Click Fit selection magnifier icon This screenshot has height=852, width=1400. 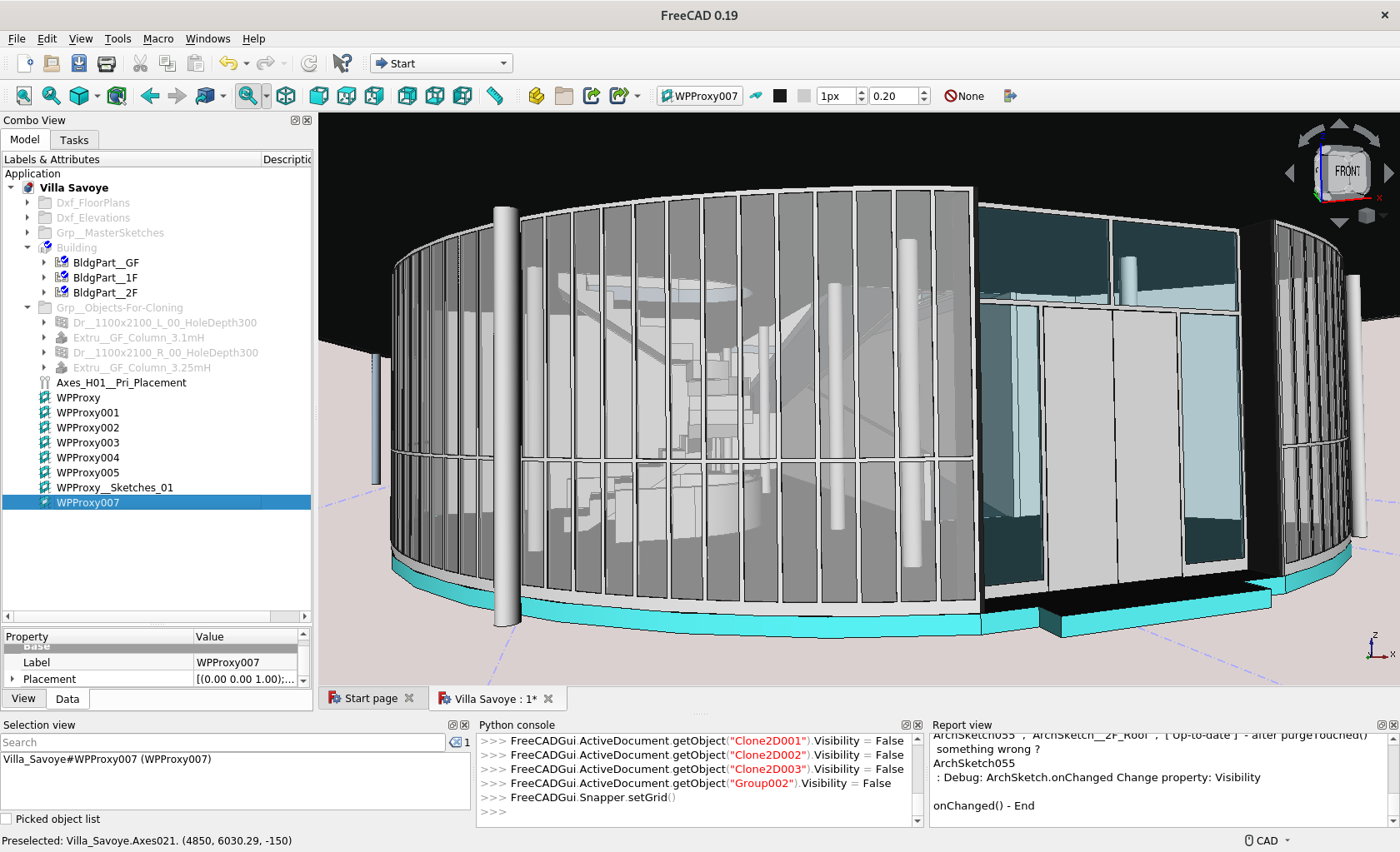[52, 96]
